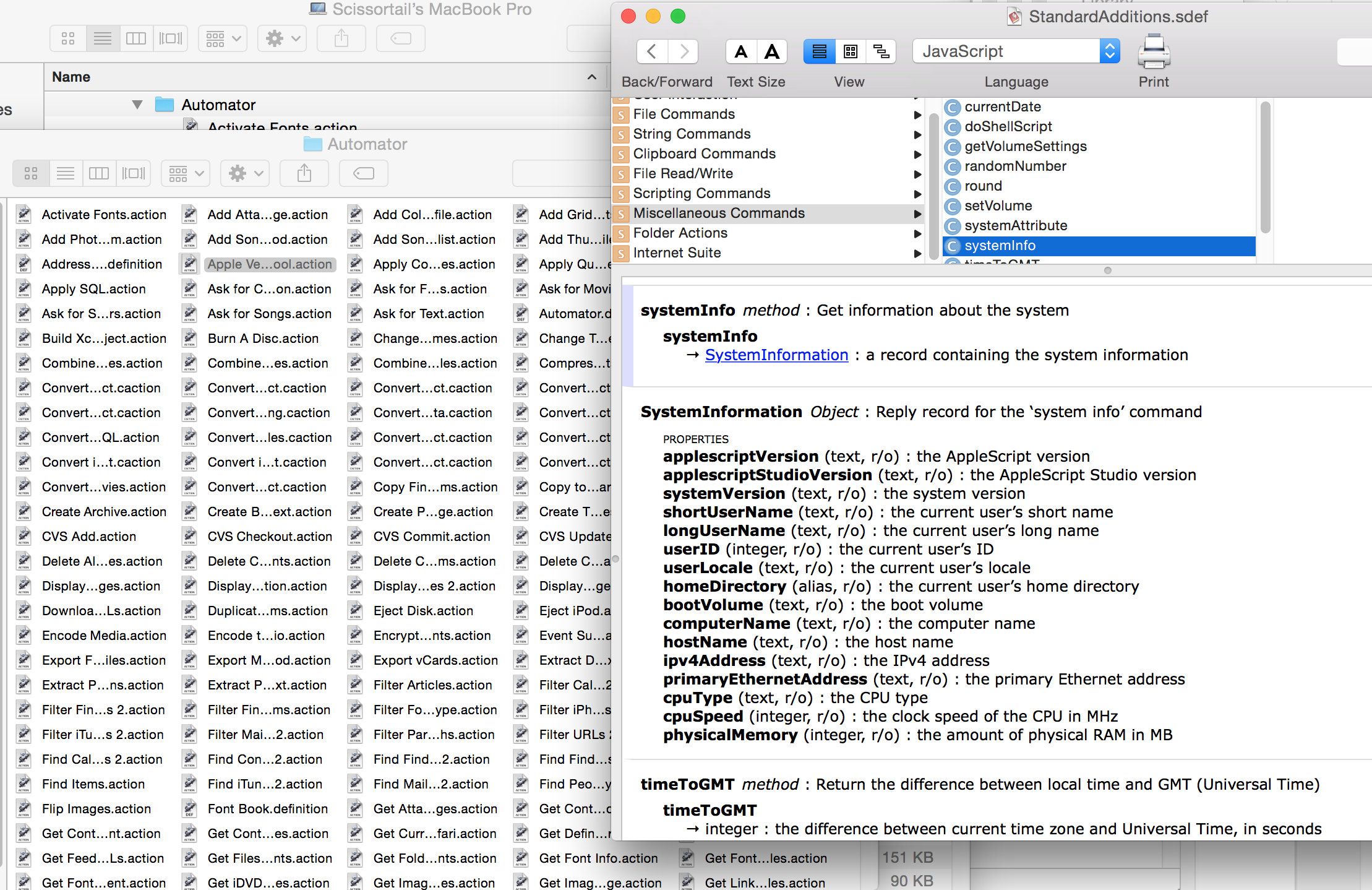This screenshot has width=1372, height=890.
Task: Click the Name column header
Action: click(71, 77)
